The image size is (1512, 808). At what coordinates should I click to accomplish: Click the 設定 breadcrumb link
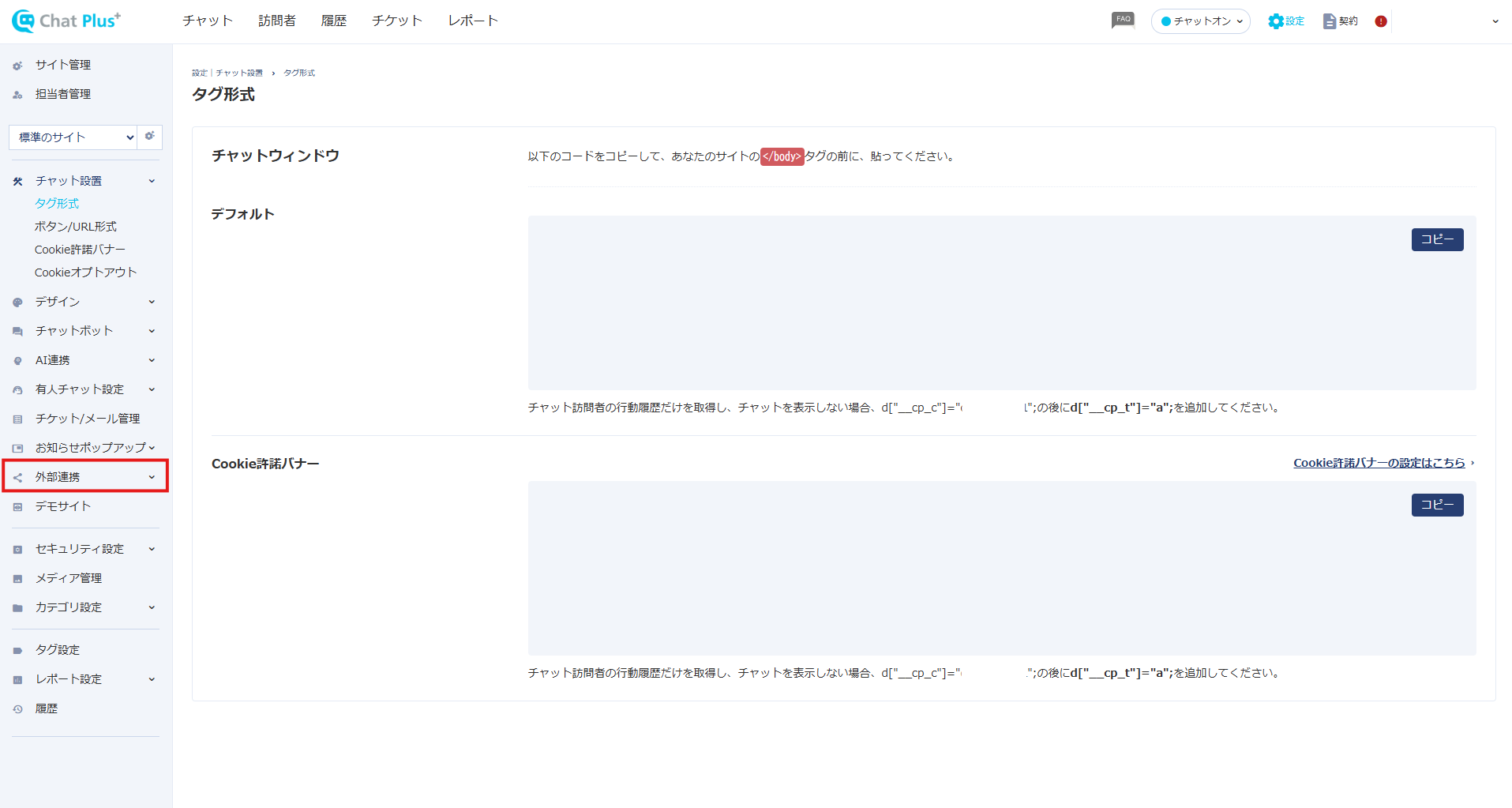[199, 73]
